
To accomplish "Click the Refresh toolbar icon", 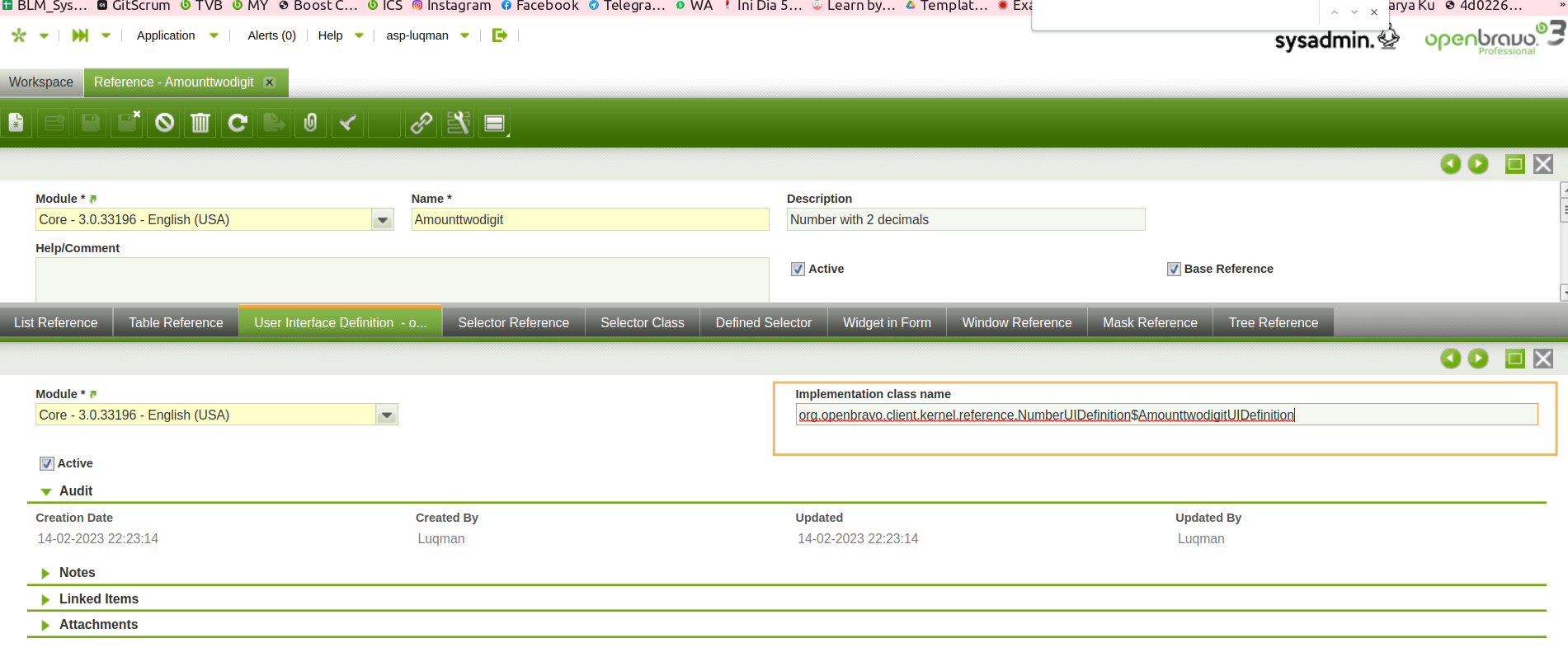I will tap(238, 124).
